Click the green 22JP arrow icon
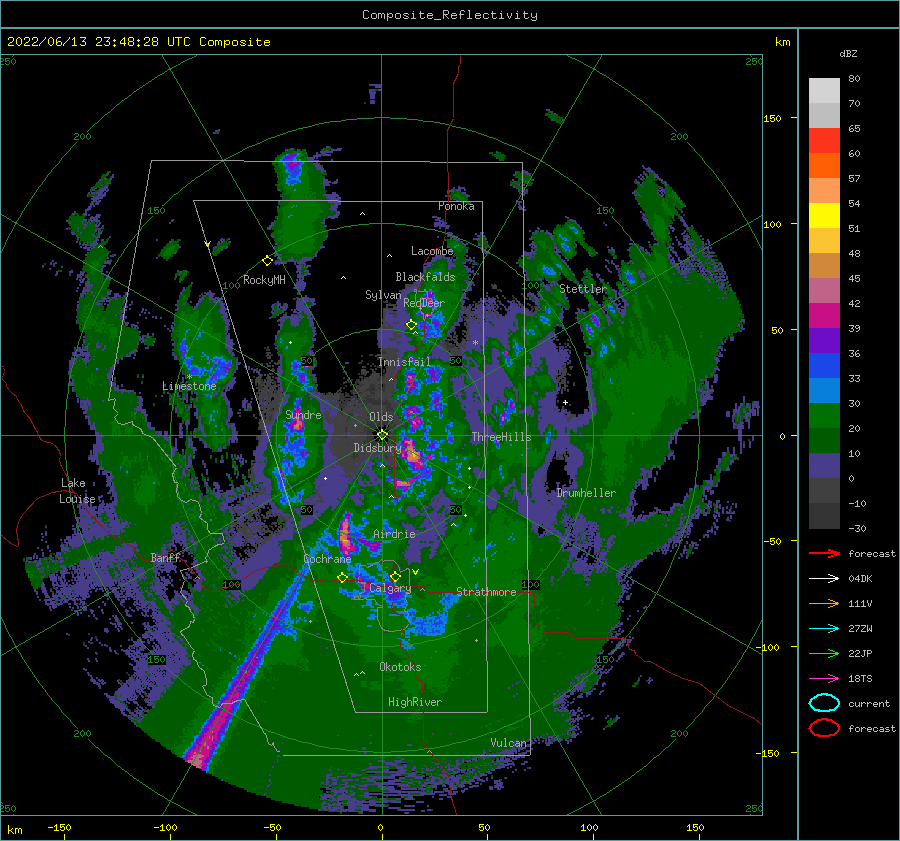The image size is (900, 841). pyautogui.click(x=824, y=653)
